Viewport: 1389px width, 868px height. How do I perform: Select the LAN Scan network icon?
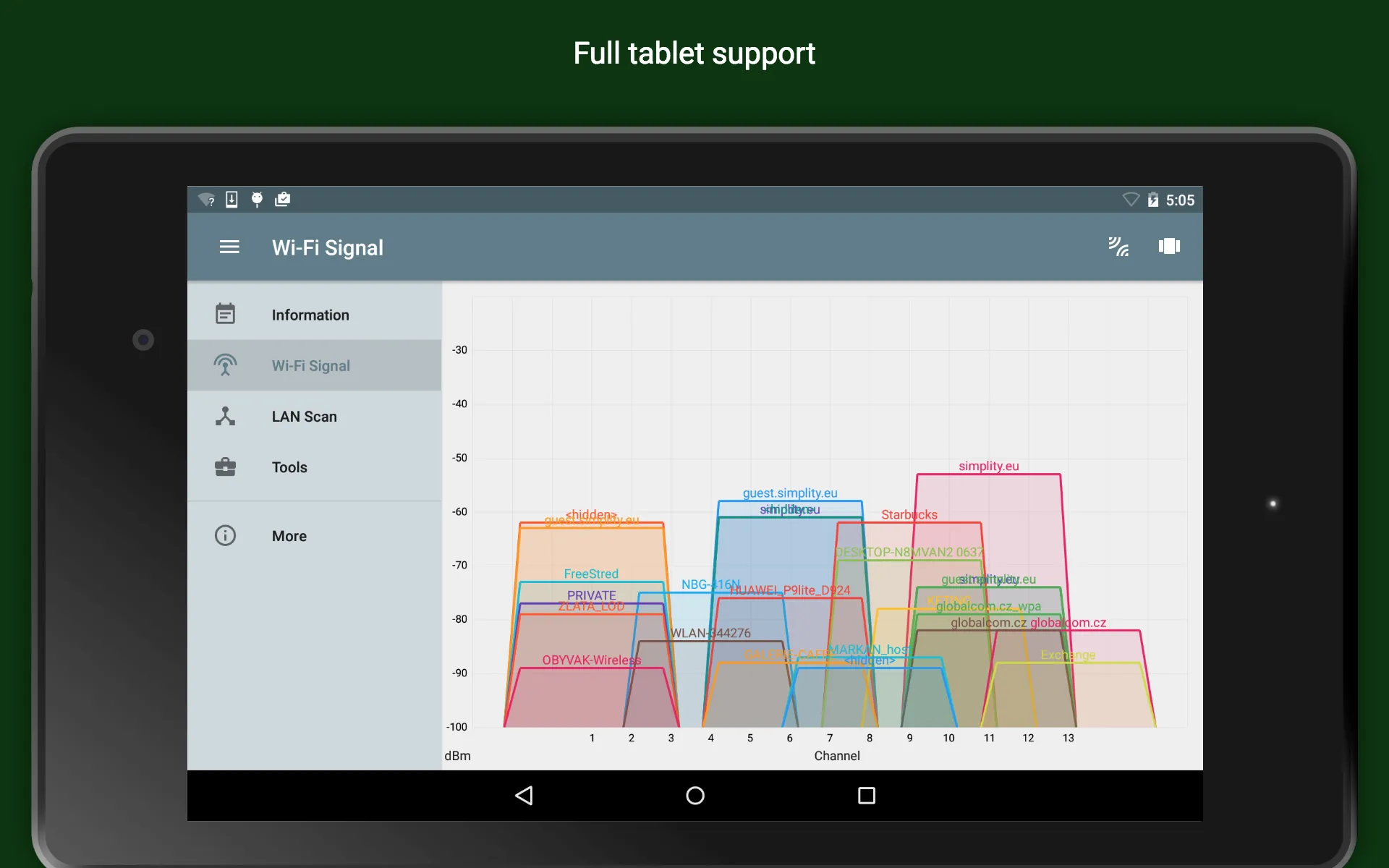tap(224, 416)
